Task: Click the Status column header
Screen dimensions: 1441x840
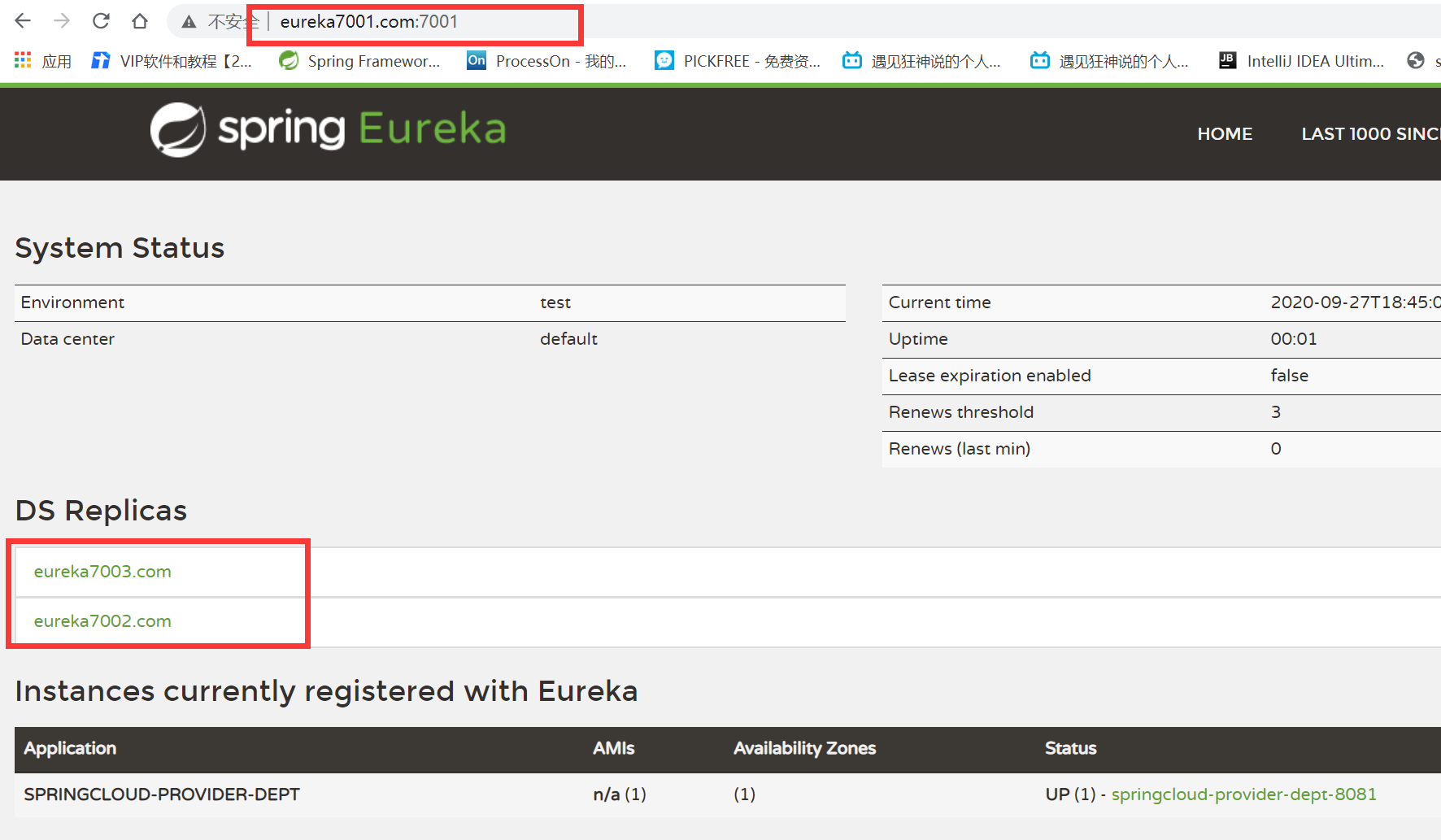Action: pyautogui.click(x=1070, y=748)
